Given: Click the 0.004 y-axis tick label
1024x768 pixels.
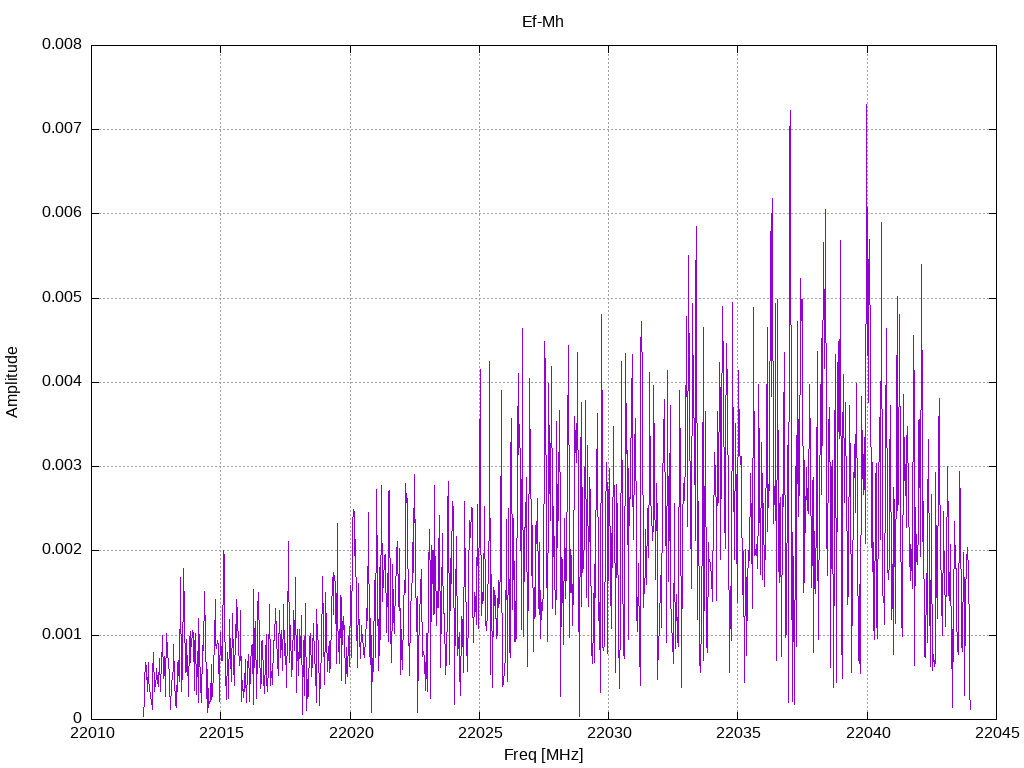Looking at the screenshot, I should coord(61,382).
